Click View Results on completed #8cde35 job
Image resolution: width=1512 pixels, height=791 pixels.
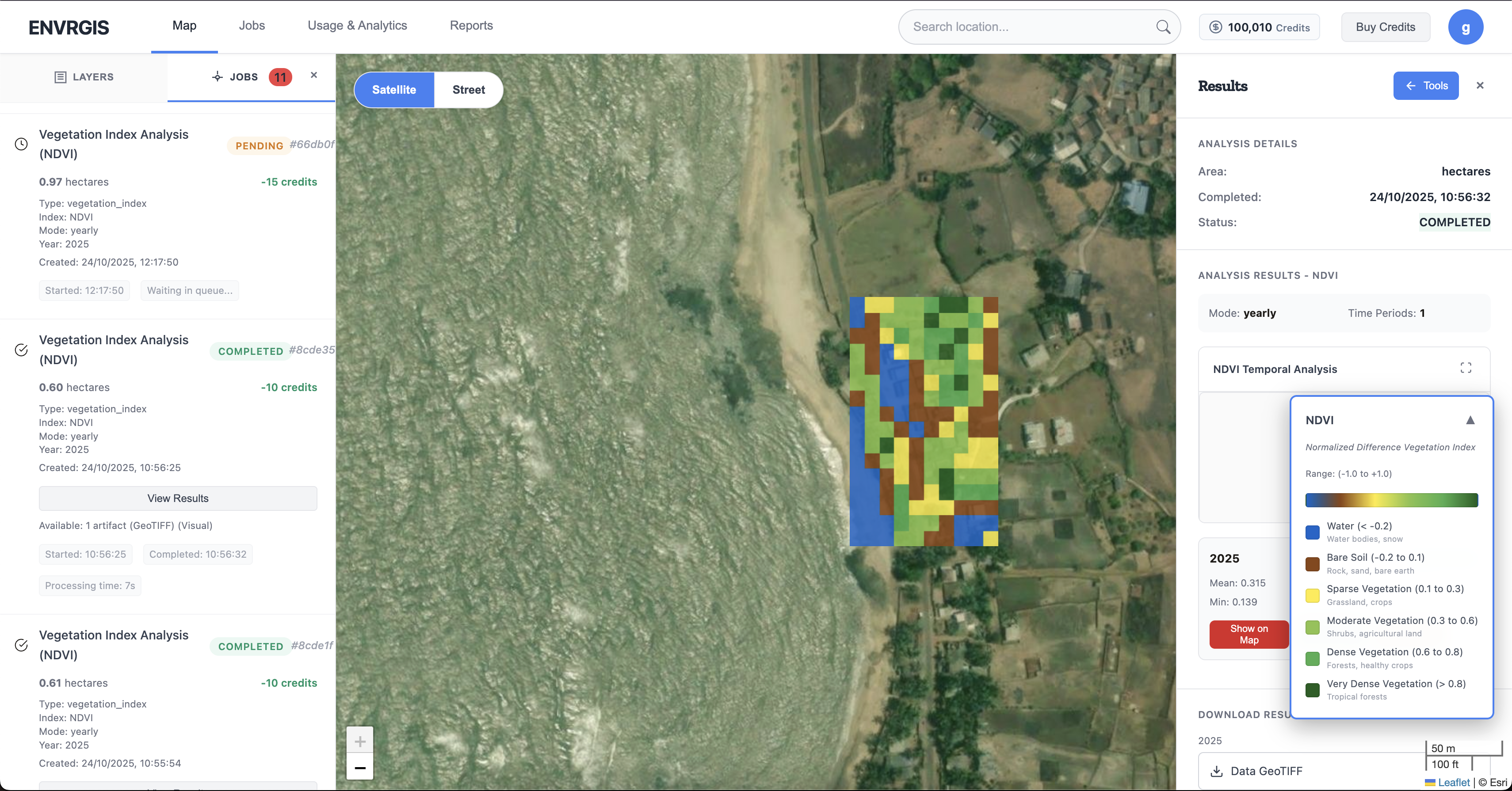click(x=177, y=498)
